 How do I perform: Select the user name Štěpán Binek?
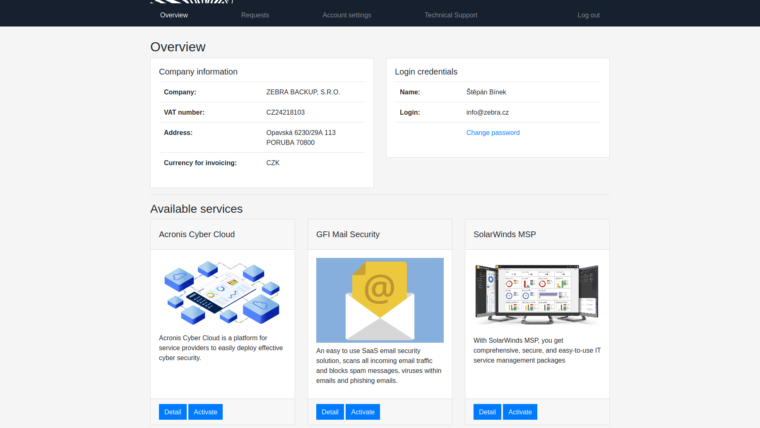coord(486,92)
